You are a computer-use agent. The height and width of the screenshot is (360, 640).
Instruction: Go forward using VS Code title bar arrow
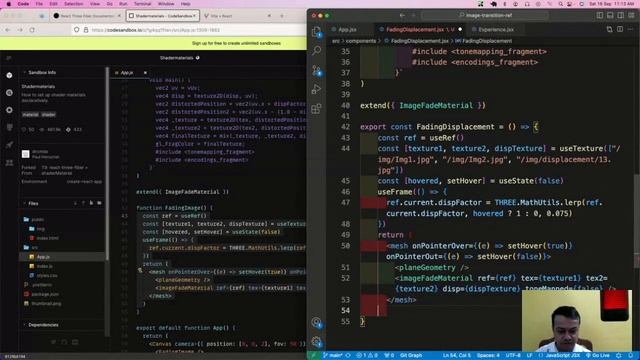(x=413, y=16)
